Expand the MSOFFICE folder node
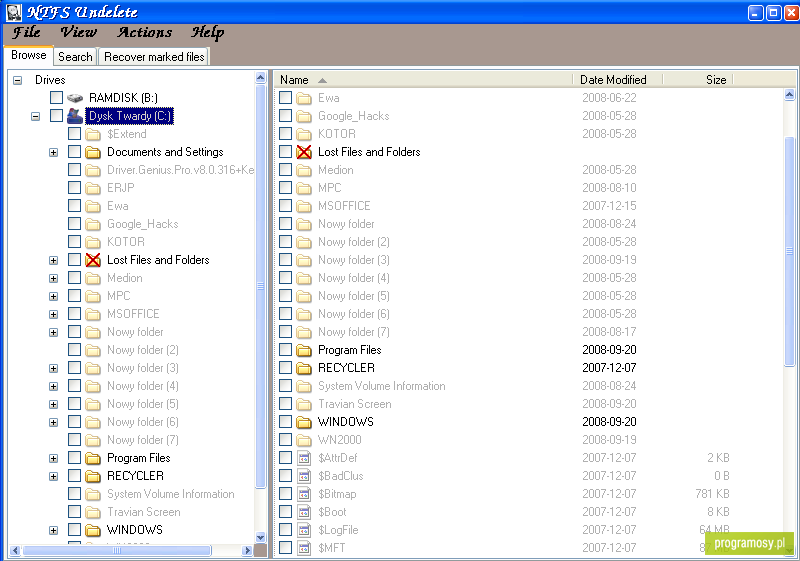The image size is (800, 561). click(53, 315)
